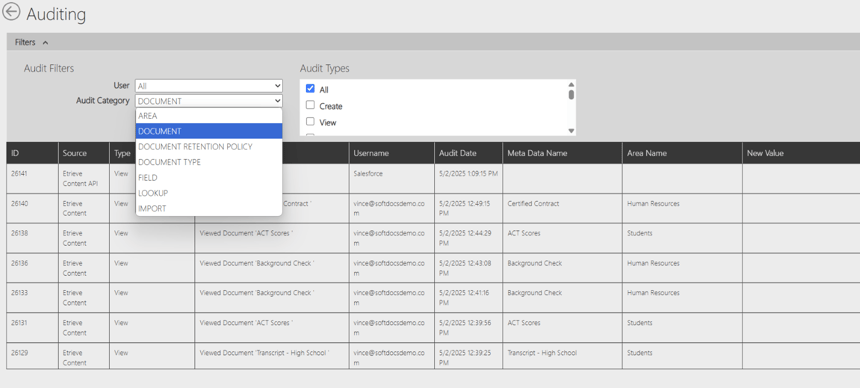The width and height of the screenshot is (860, 388).
Task: Collapse the Filters section chevron
Action: pos(45,42)
